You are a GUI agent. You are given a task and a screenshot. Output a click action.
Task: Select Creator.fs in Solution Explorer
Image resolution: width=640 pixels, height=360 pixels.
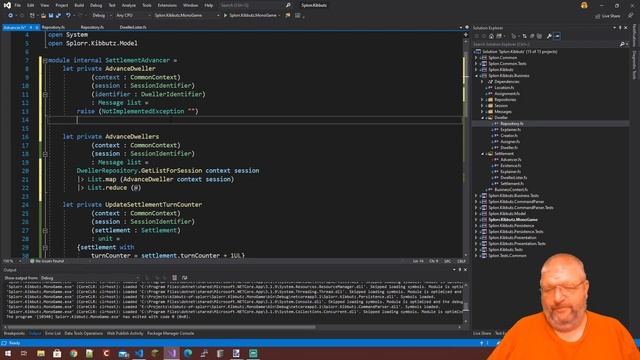tap(509, 136)
